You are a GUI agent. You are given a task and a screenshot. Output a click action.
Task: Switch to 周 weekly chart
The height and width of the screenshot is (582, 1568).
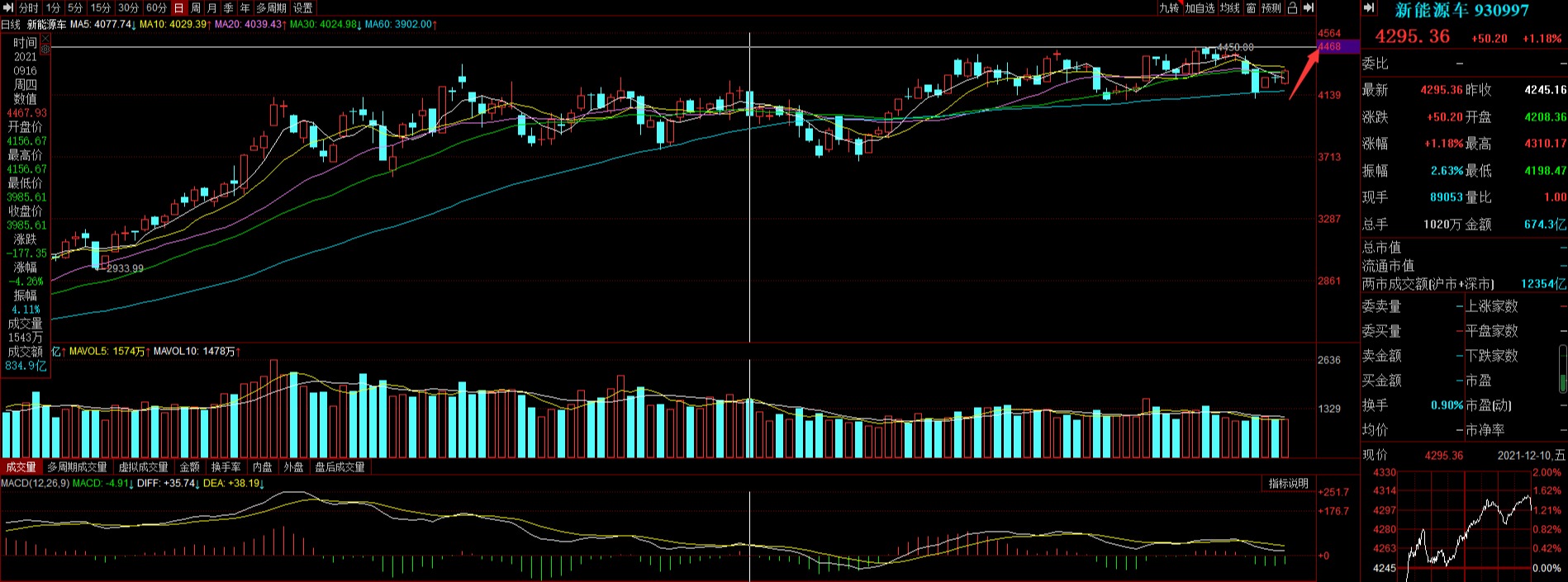click(x=196, y=7)
